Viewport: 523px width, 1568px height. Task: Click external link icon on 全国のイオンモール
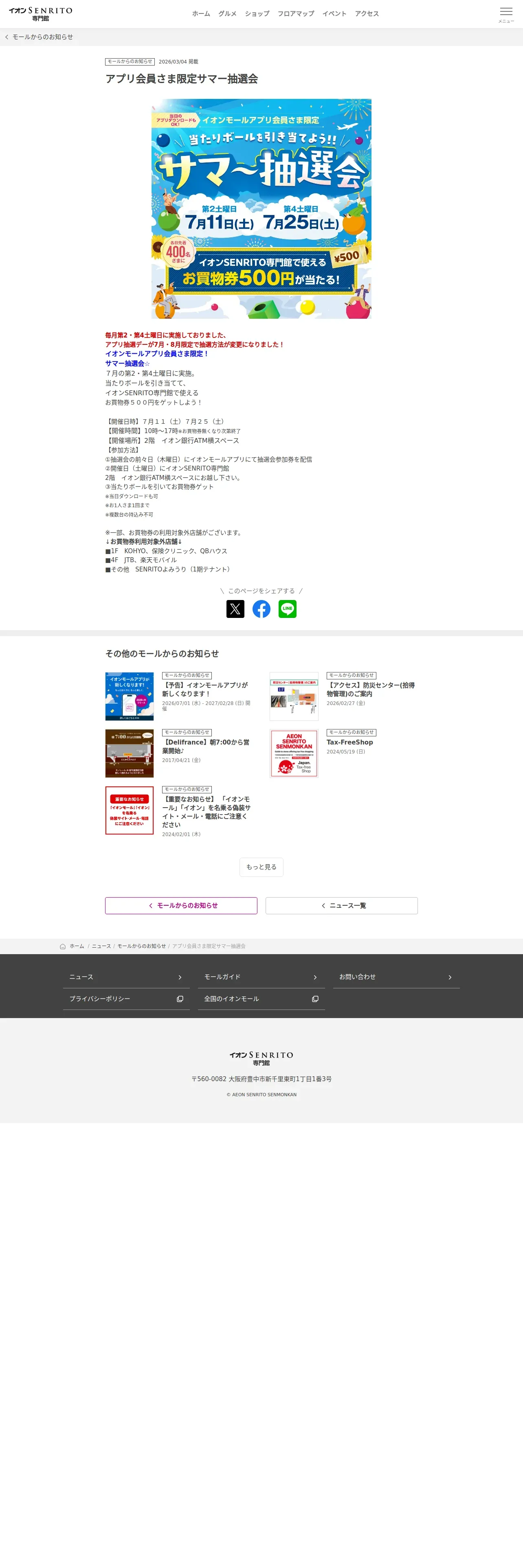(x=315, y=999)
